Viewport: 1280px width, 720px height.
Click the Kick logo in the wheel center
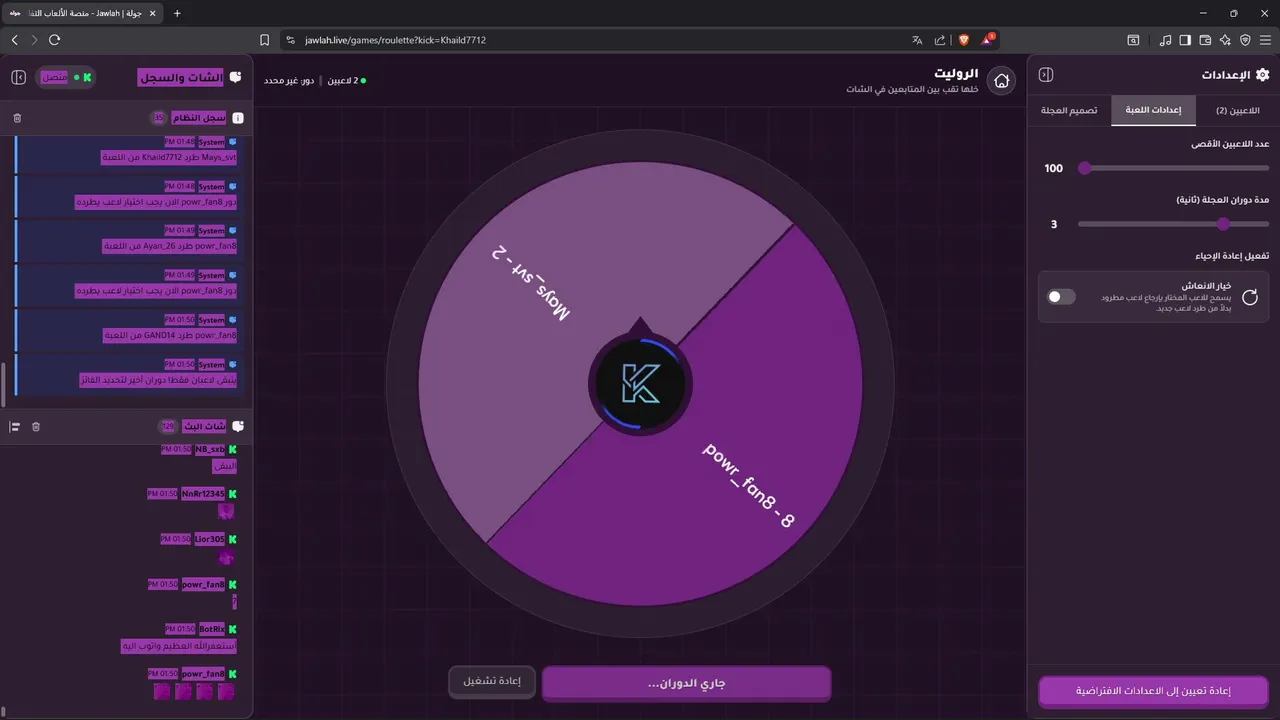639,384
